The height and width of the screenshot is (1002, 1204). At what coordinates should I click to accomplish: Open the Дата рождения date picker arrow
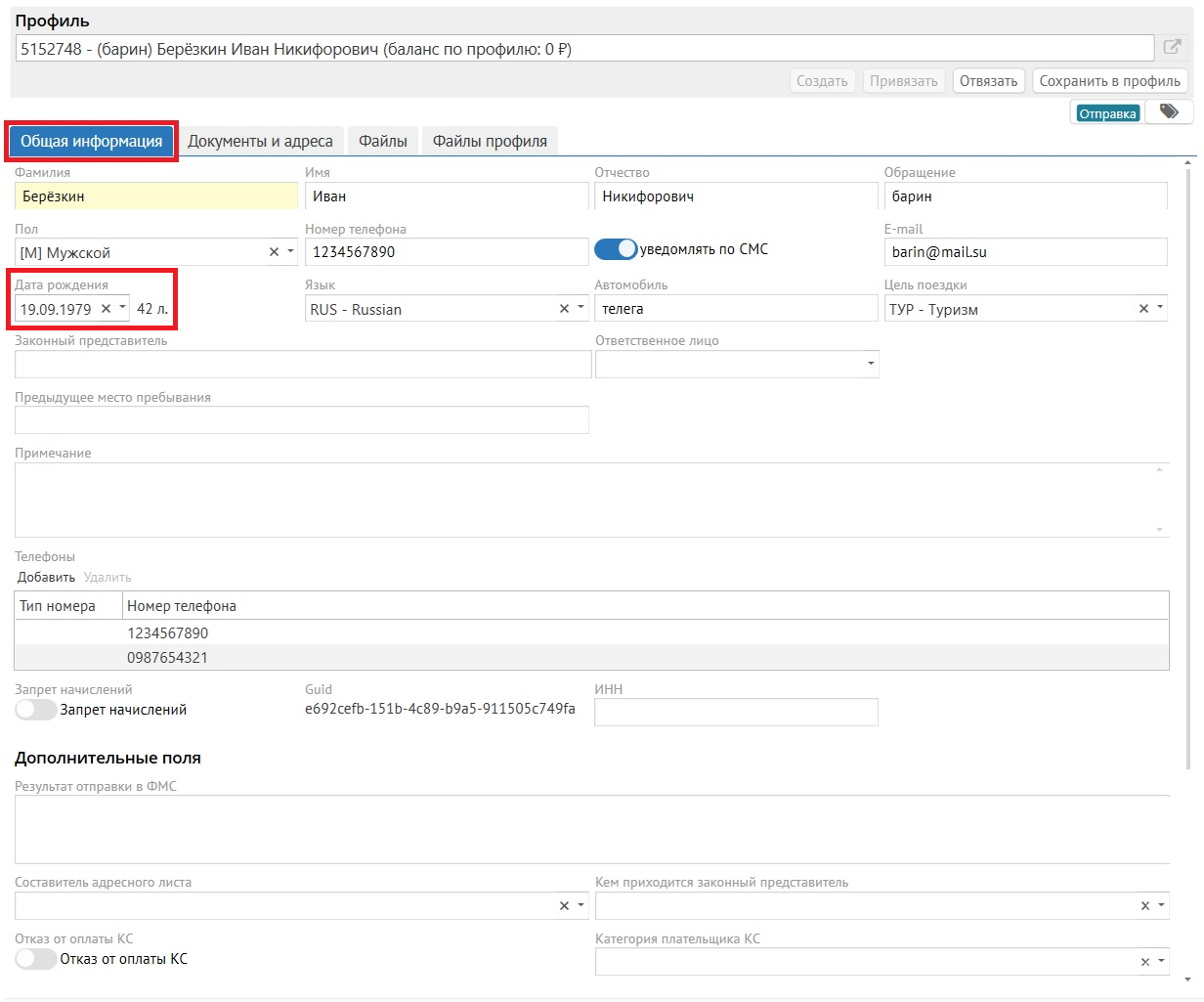(122, 308)
